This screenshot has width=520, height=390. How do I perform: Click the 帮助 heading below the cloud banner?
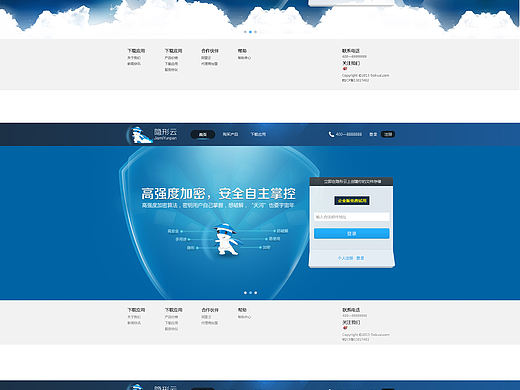pyautogui.click(x=242, y=51)
